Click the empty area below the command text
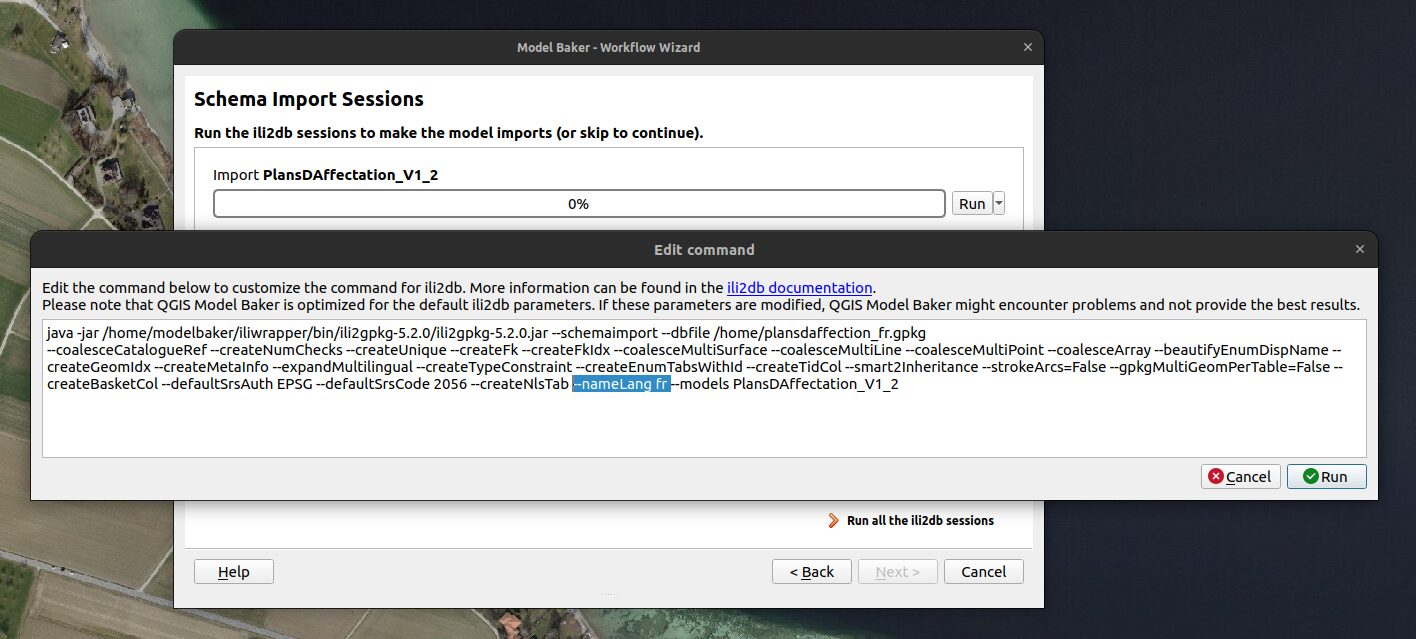 [700, 428]
